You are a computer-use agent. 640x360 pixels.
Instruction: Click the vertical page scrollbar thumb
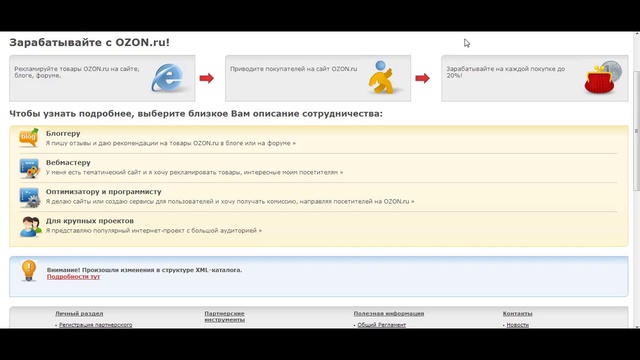point(636,131)
